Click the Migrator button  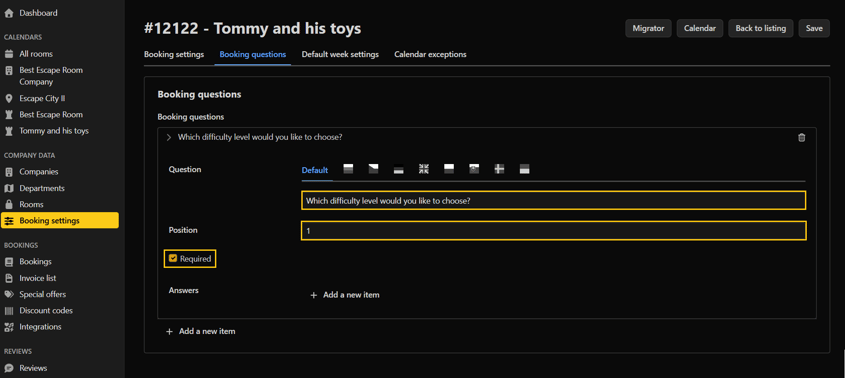click(648, 29)
